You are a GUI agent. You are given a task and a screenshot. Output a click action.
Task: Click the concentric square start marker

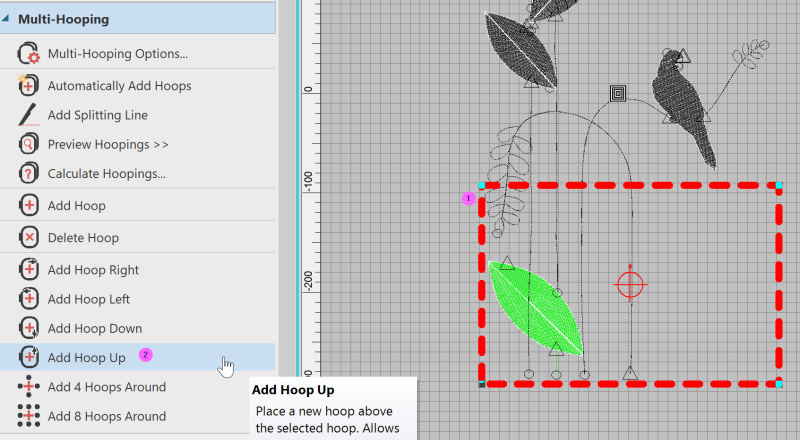618,93
